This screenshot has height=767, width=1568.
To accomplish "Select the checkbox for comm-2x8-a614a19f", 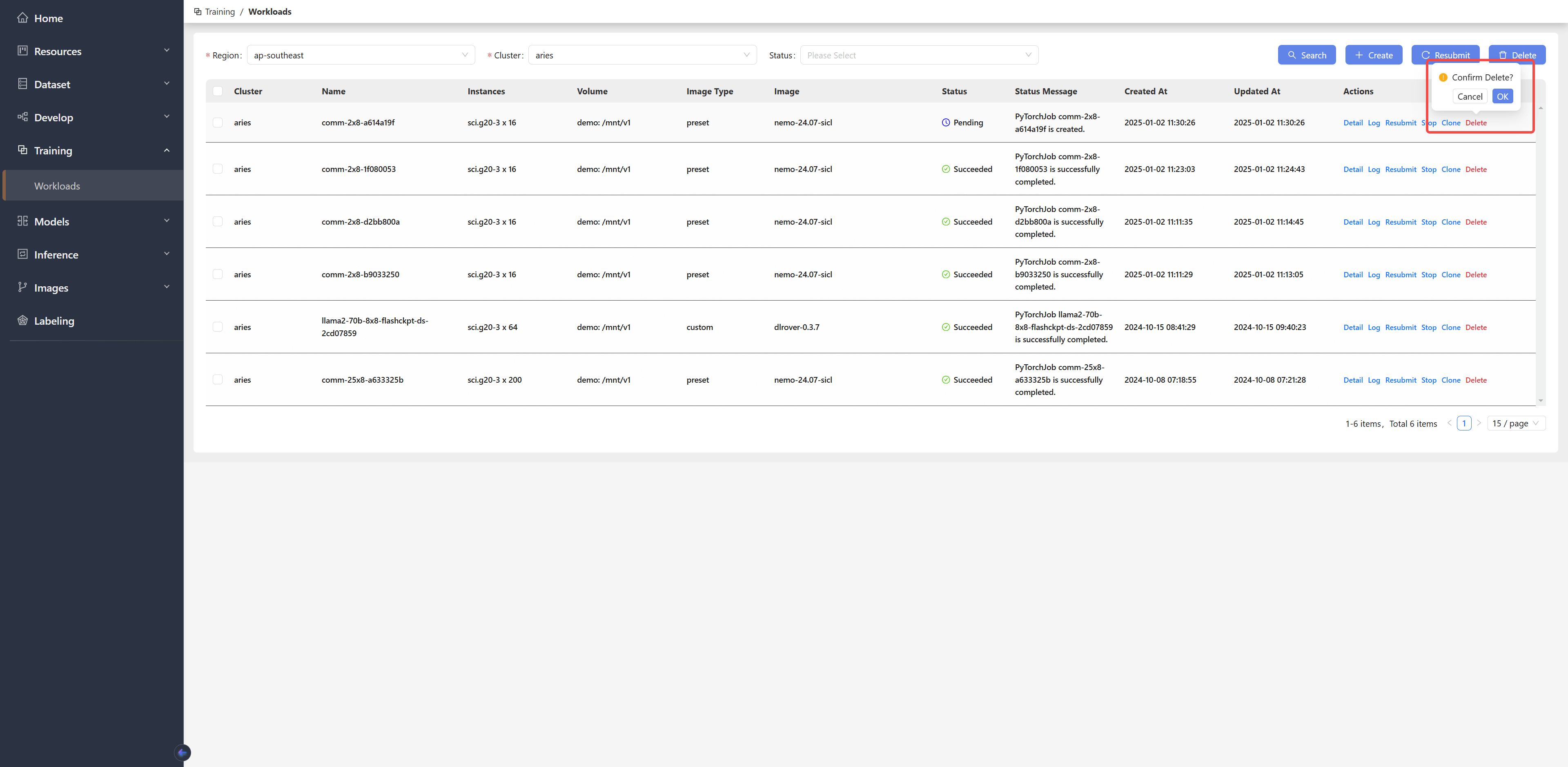I will (x=217, y=123).
